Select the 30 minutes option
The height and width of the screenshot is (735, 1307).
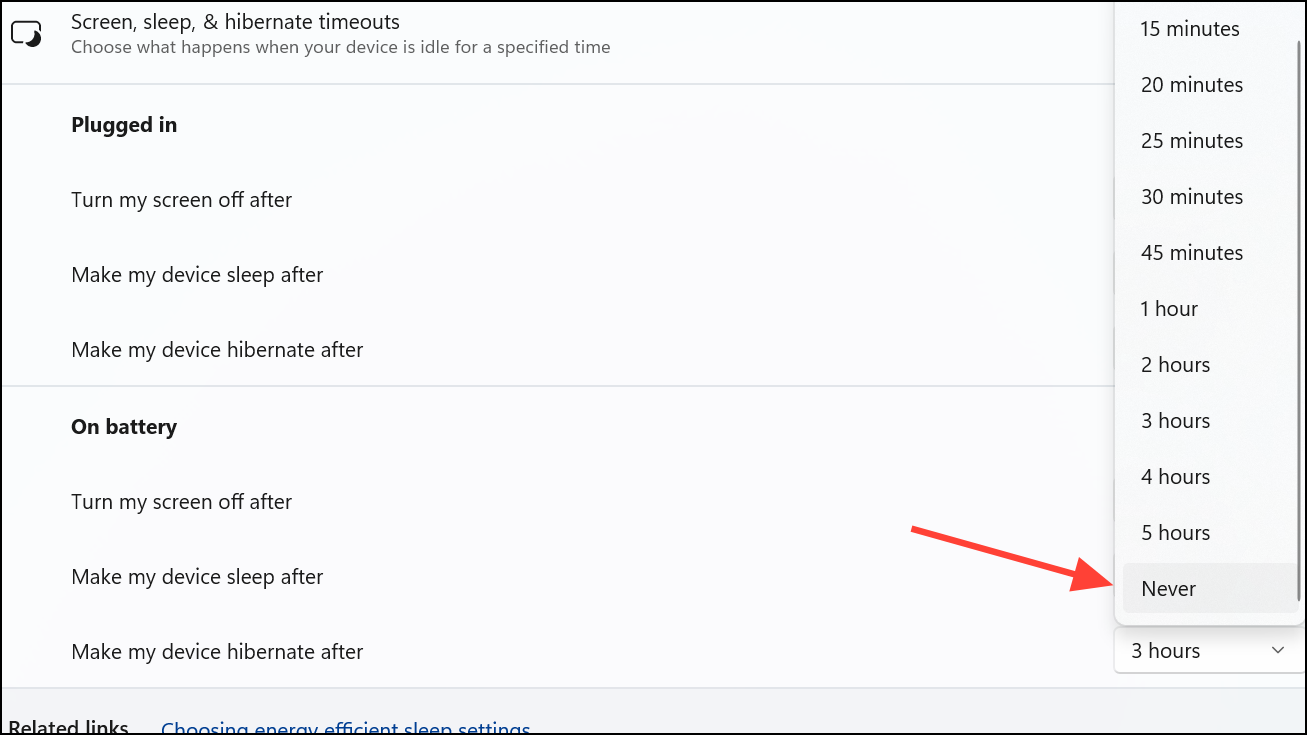point(1192,197)
